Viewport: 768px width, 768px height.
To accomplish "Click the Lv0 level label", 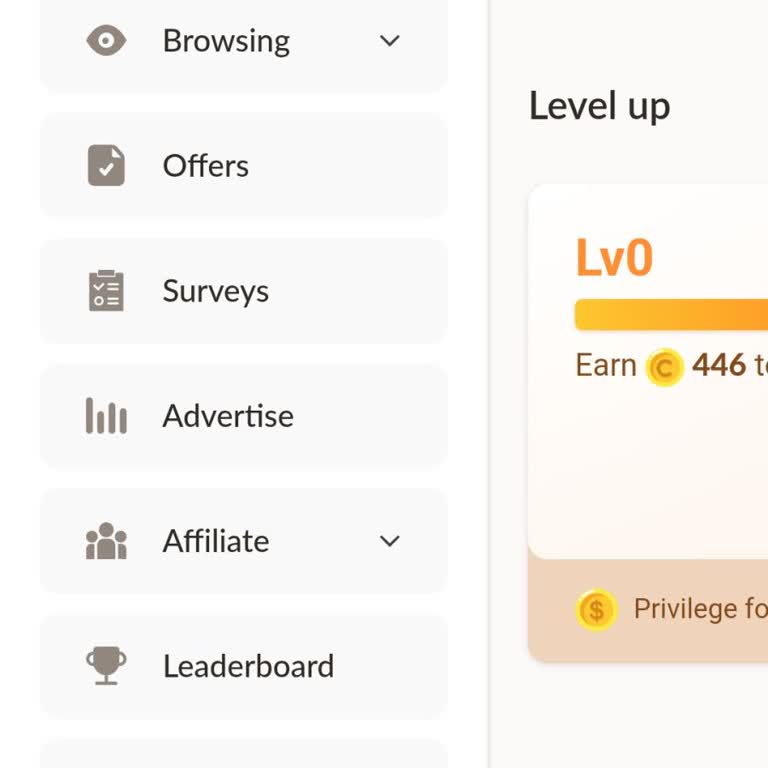I will tap(614, 258).
